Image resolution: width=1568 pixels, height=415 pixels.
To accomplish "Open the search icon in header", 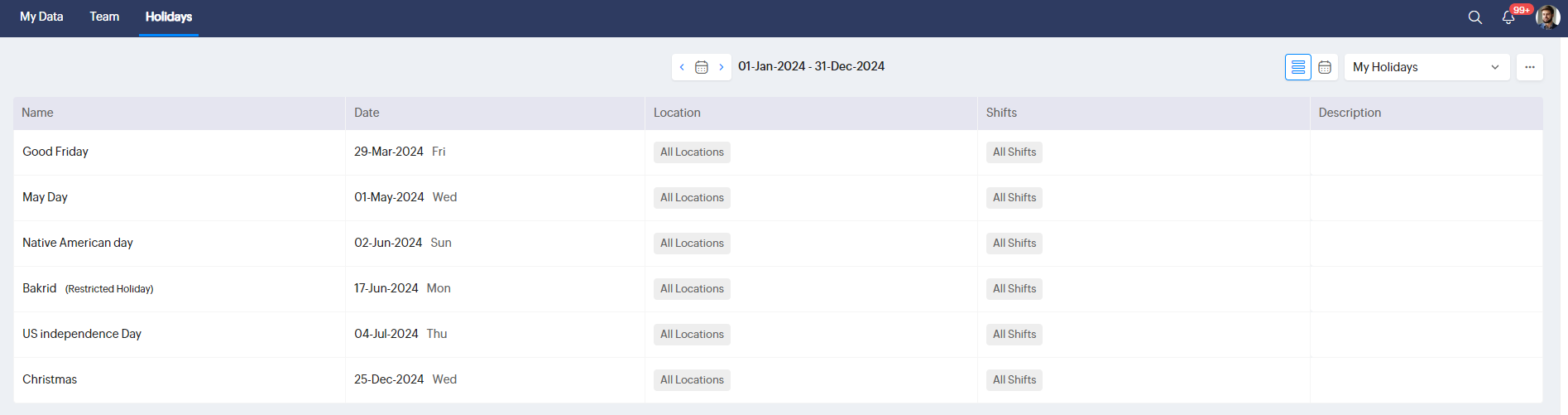I will tap(1474, 17).
